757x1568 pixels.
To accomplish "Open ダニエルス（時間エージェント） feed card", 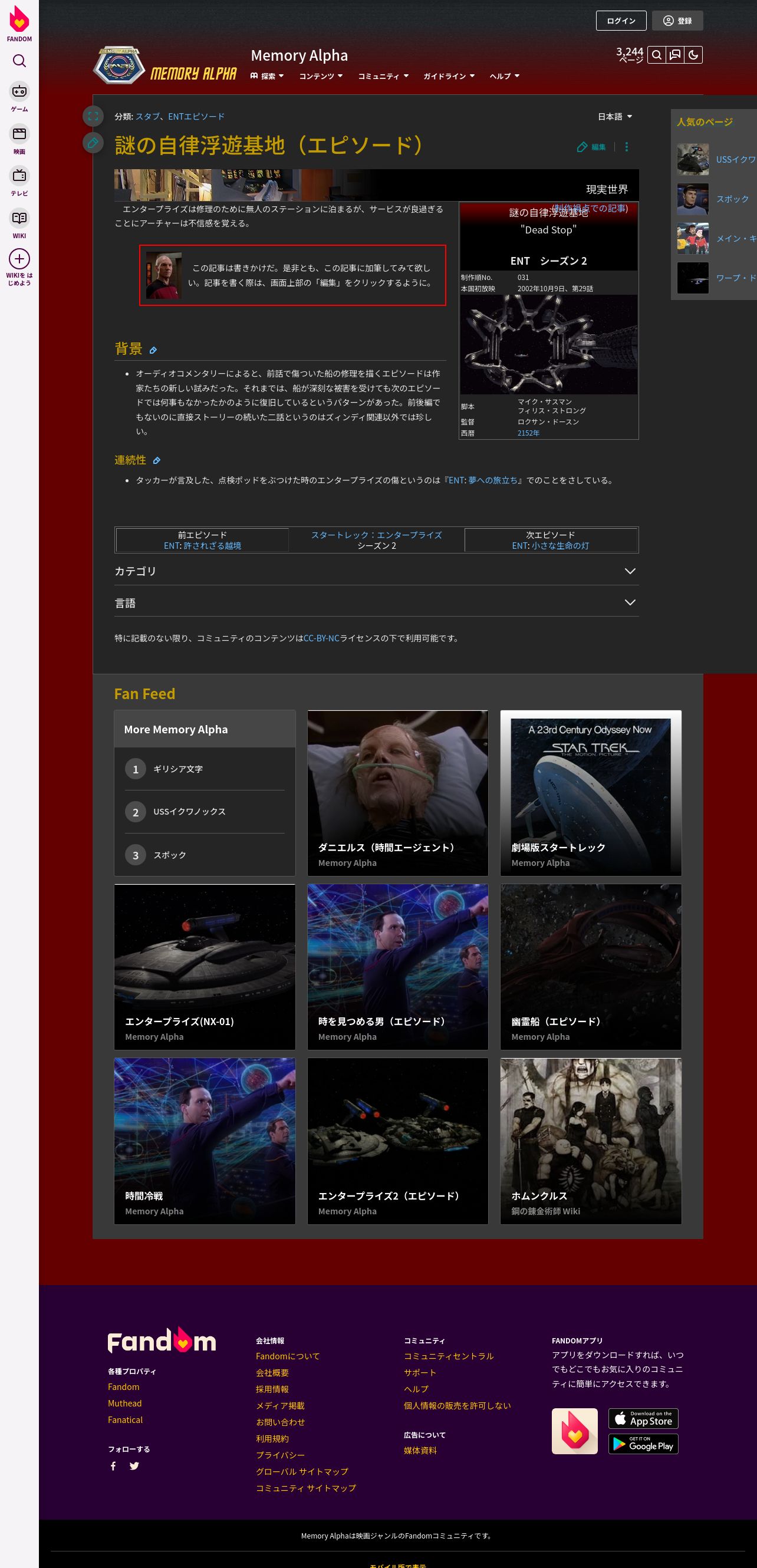I will 398,793.
